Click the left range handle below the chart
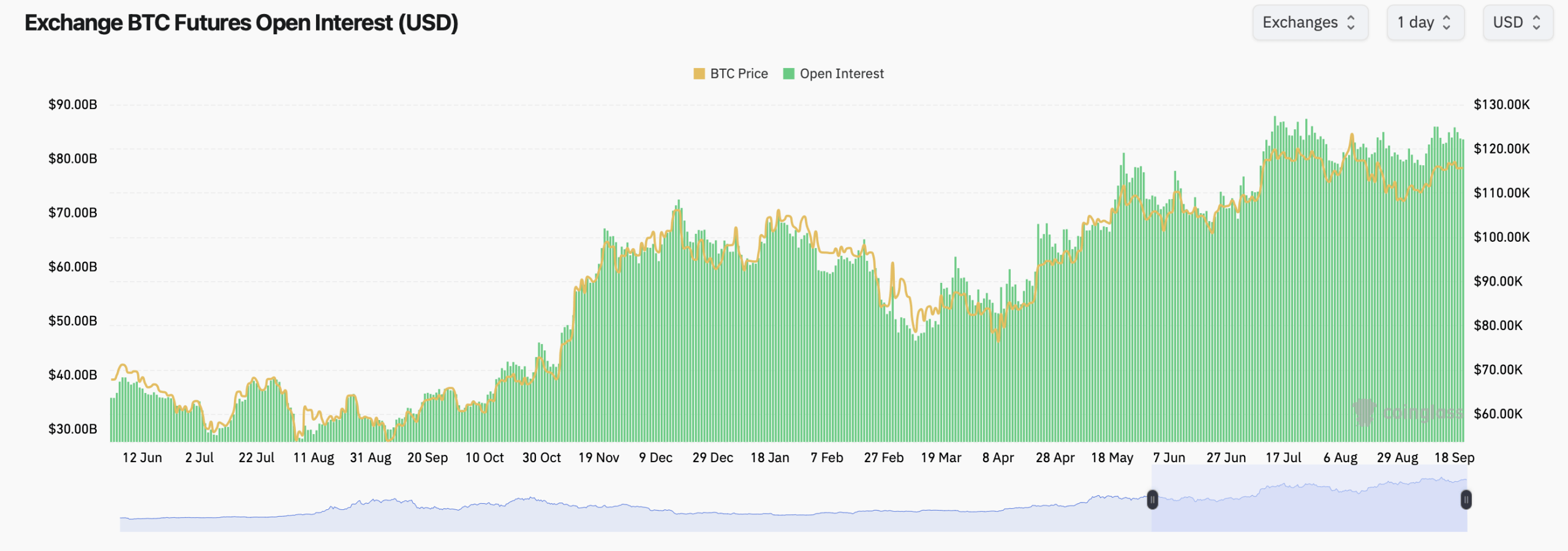This screenshot has height=551, width=1568. [1154, 500]
